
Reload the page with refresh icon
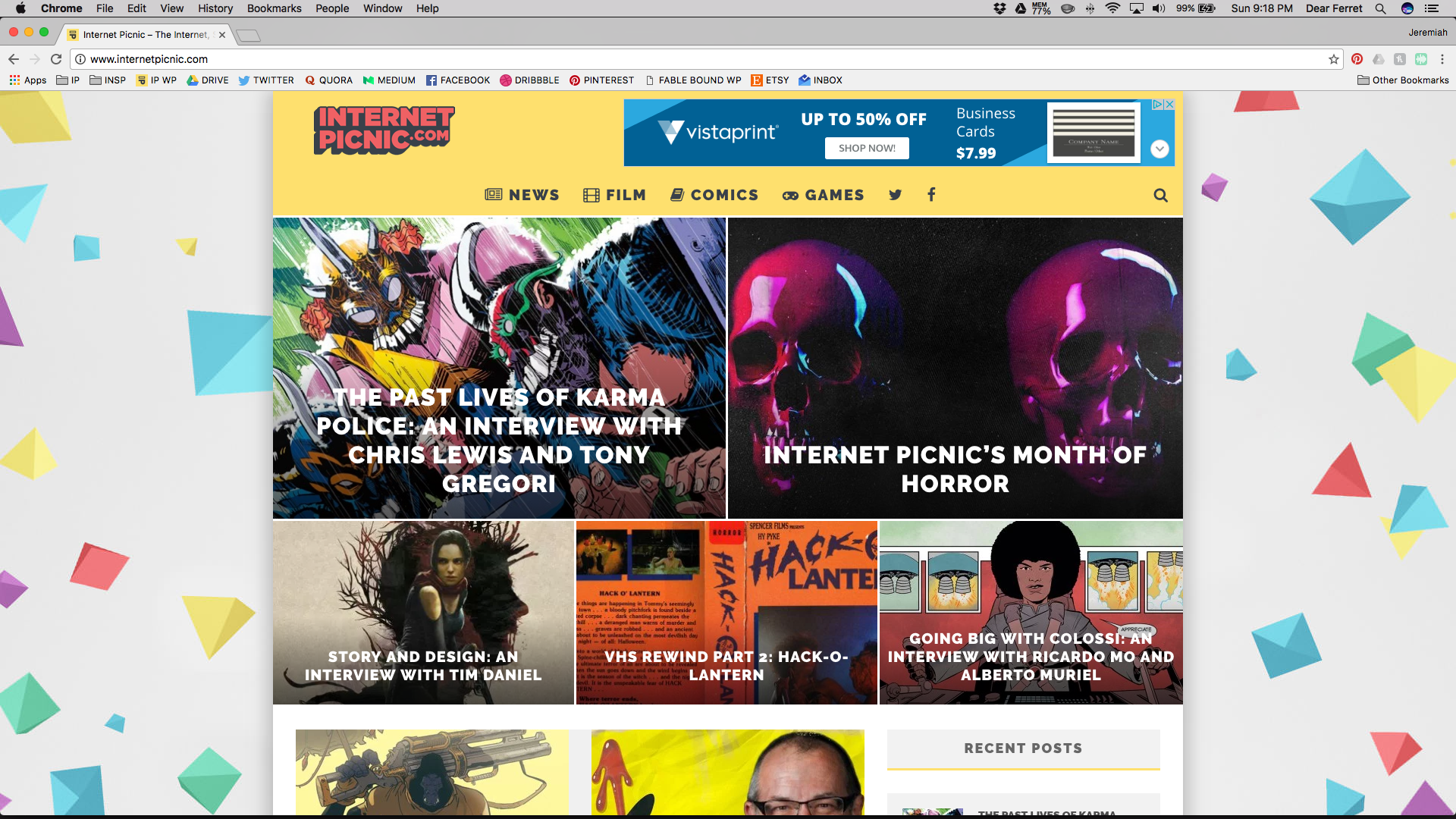tap(56, 59)
